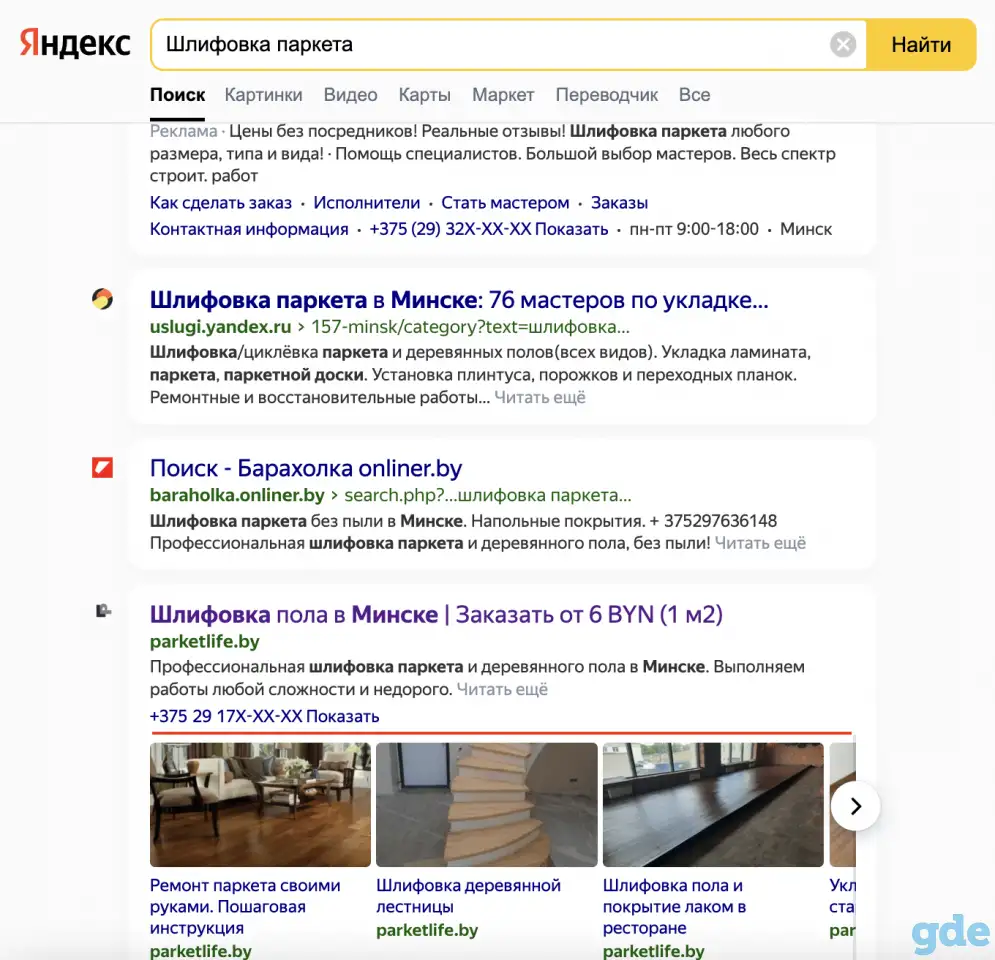Click the parketlife.by favicon
Screen dimensions: 995x960
tap(103, 611)
